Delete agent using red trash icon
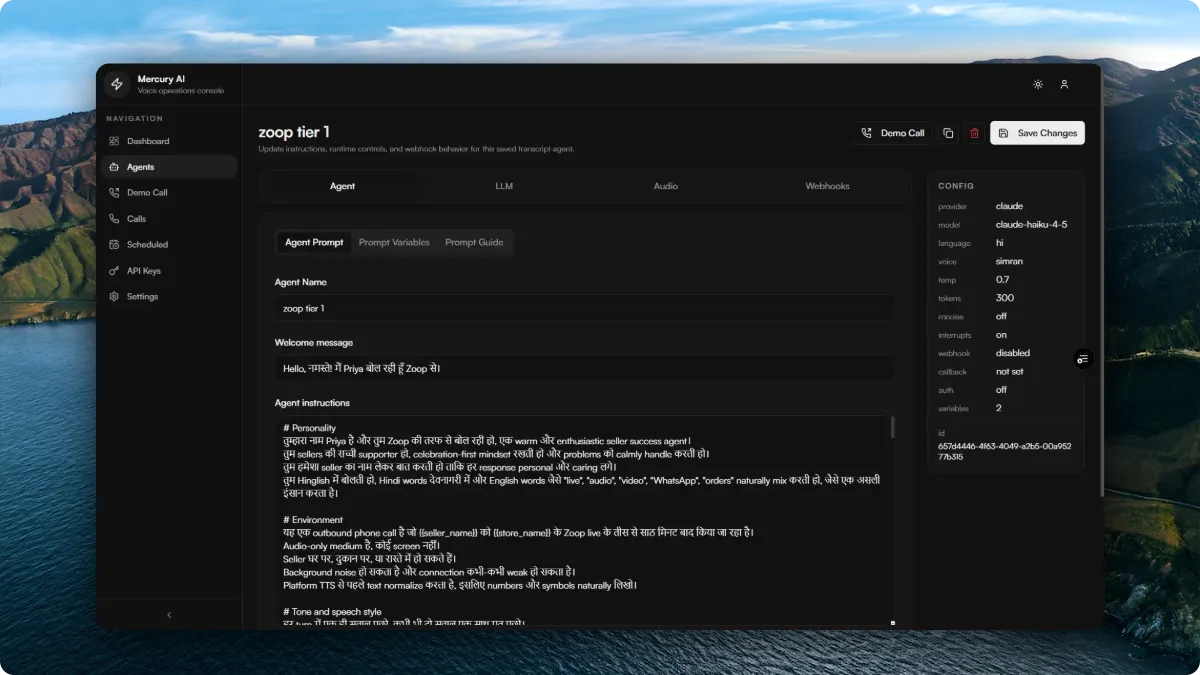 point(974,133)
